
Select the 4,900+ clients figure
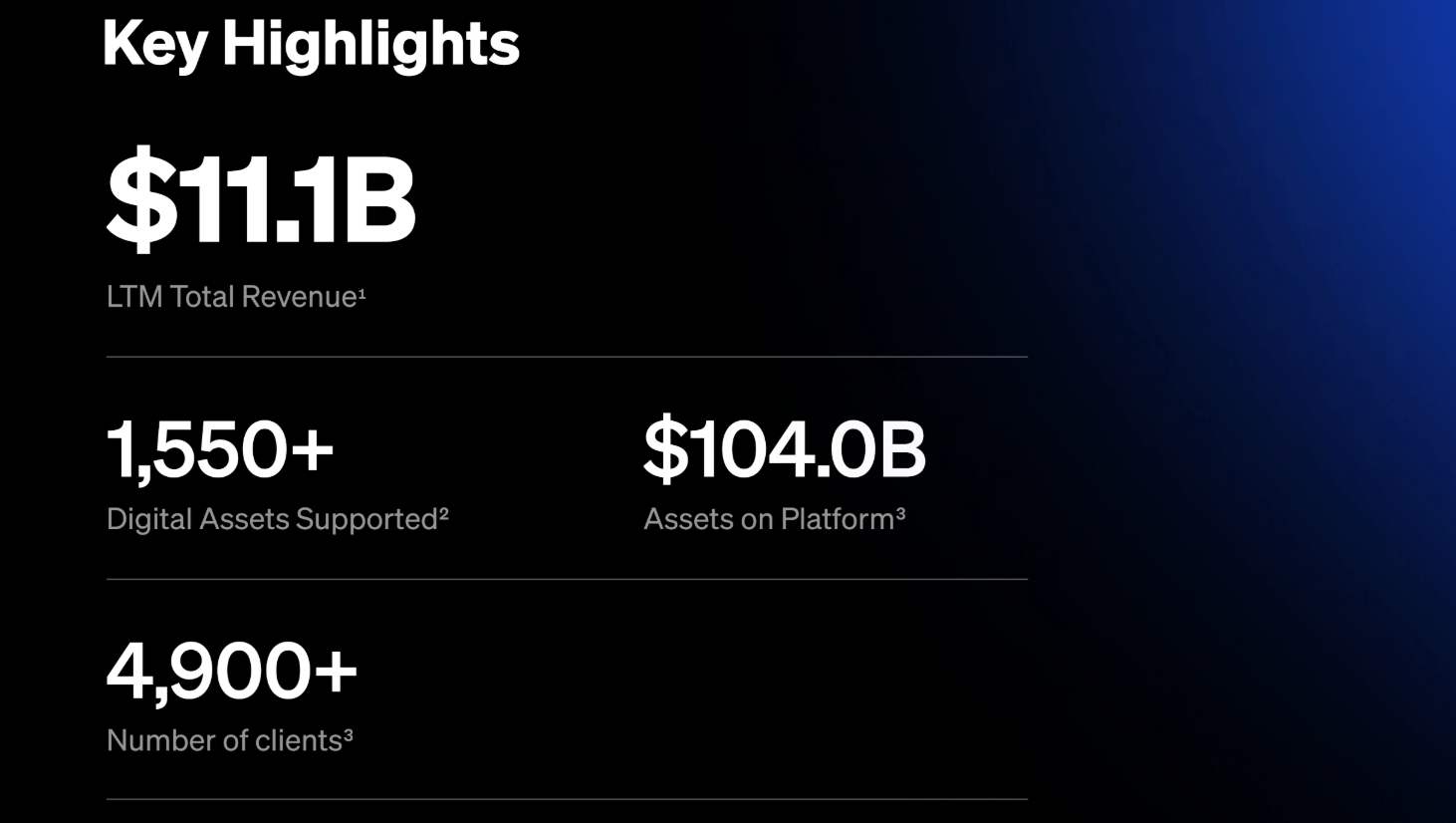click(x=231, y=670)
